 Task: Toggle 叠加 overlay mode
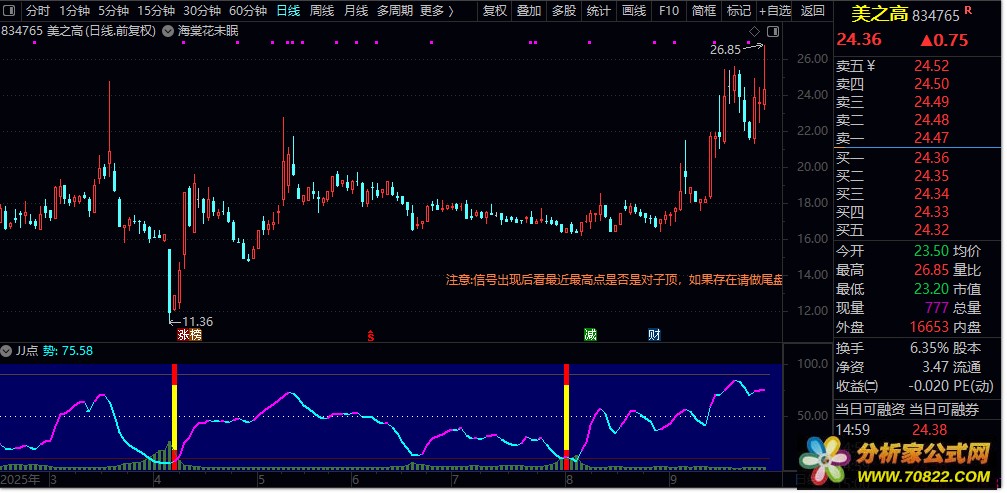(x=529, y=11)
